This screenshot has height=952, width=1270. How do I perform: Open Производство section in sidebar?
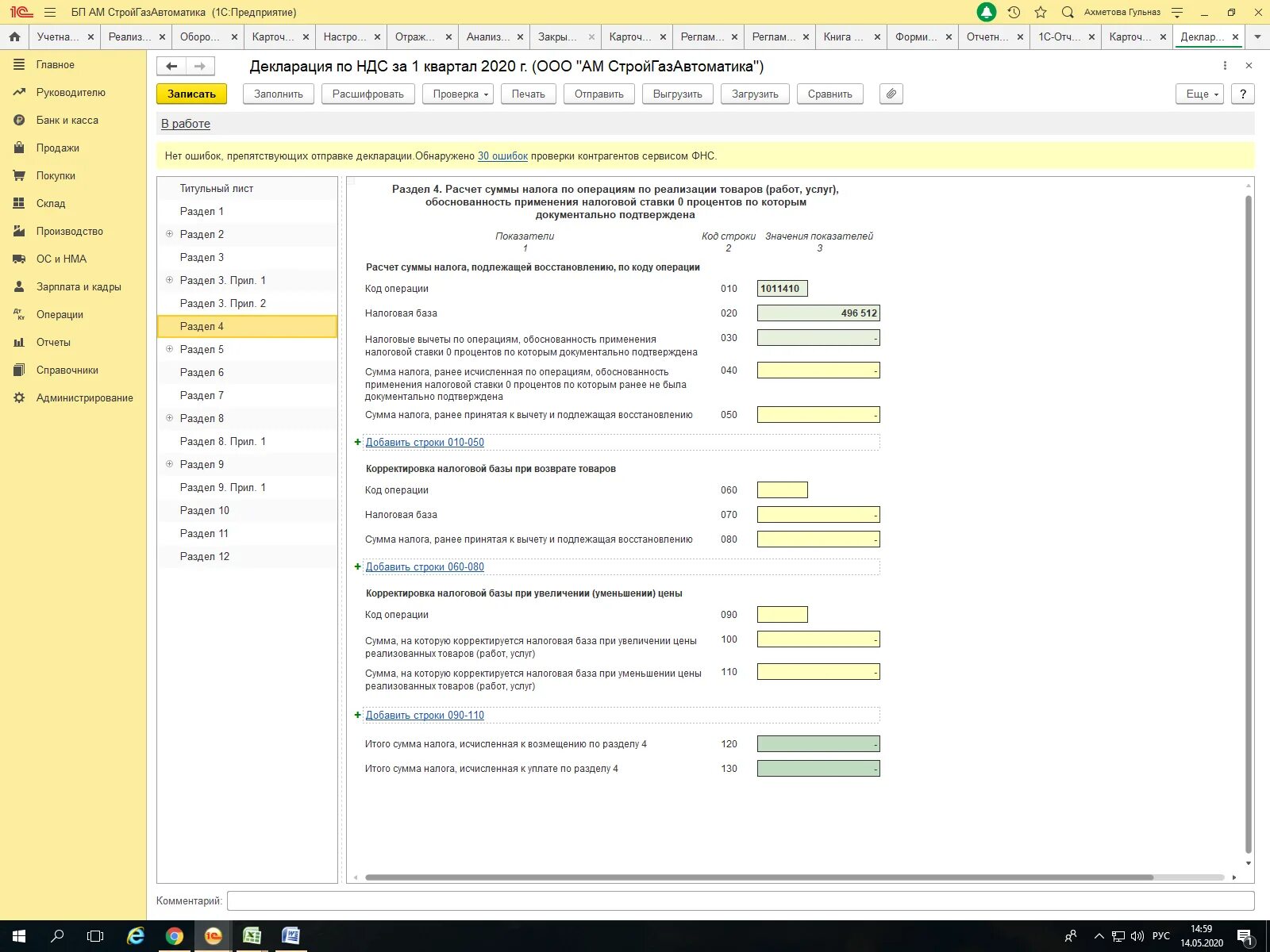pos(70,231)
